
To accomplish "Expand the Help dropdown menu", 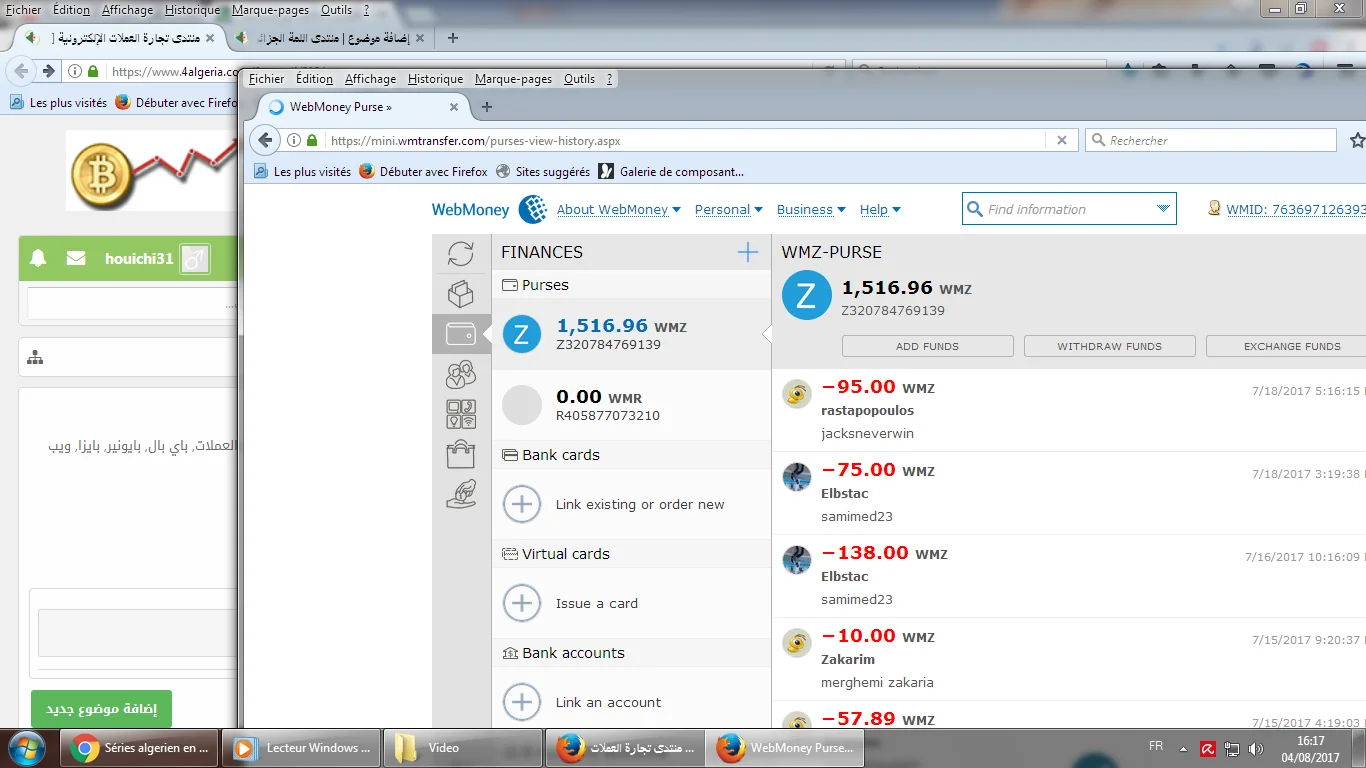I will [880, 210].
